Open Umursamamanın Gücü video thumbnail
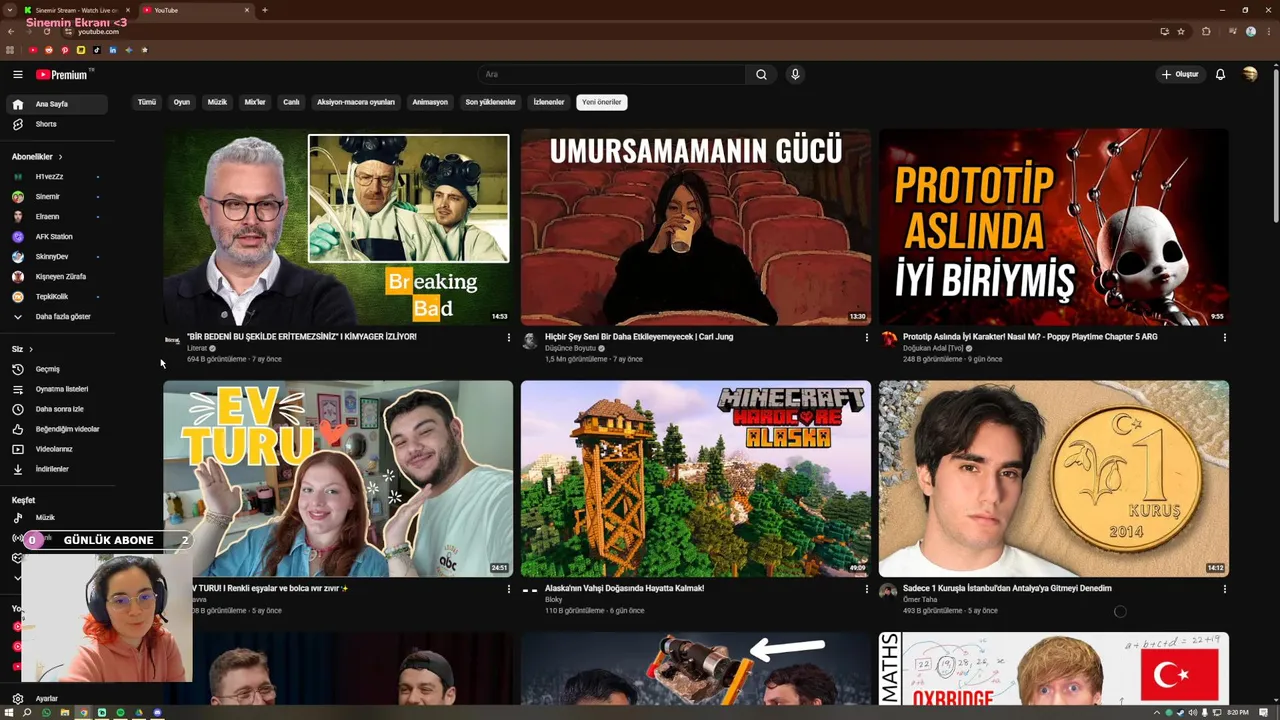Viewport: 1280px width, 720px height. tap(696, 227)
